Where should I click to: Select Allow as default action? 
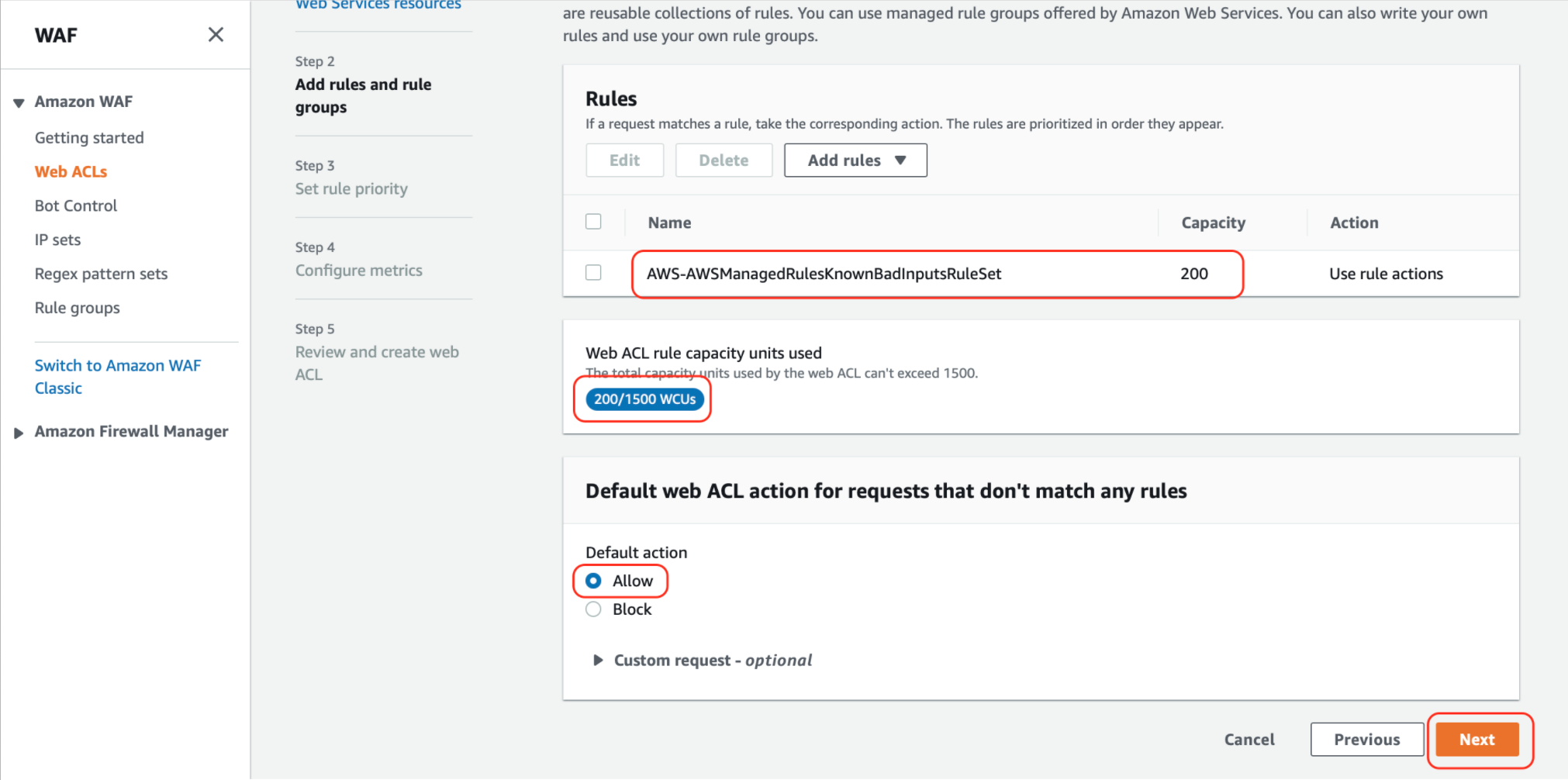593,581
